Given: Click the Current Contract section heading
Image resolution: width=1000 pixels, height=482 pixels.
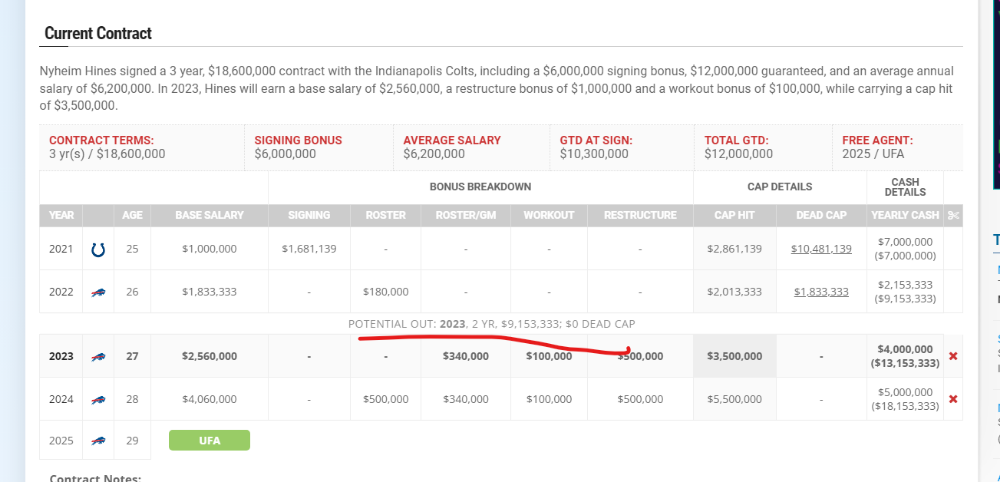Looking at the screenshot, I should (x=98, y=33).
